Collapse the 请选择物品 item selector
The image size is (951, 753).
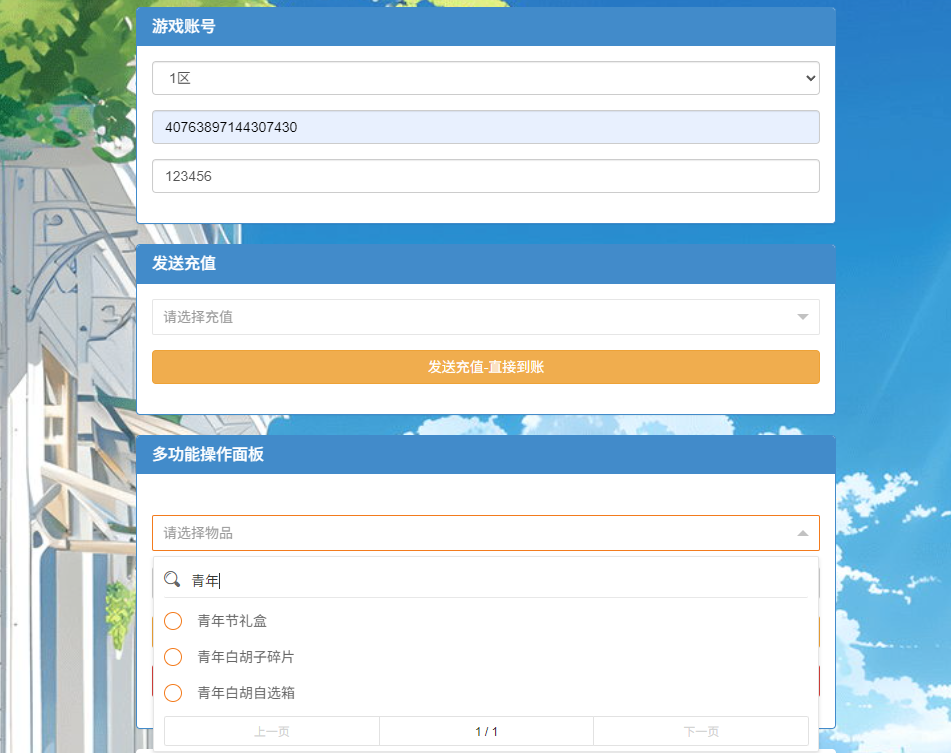point(485,533)
